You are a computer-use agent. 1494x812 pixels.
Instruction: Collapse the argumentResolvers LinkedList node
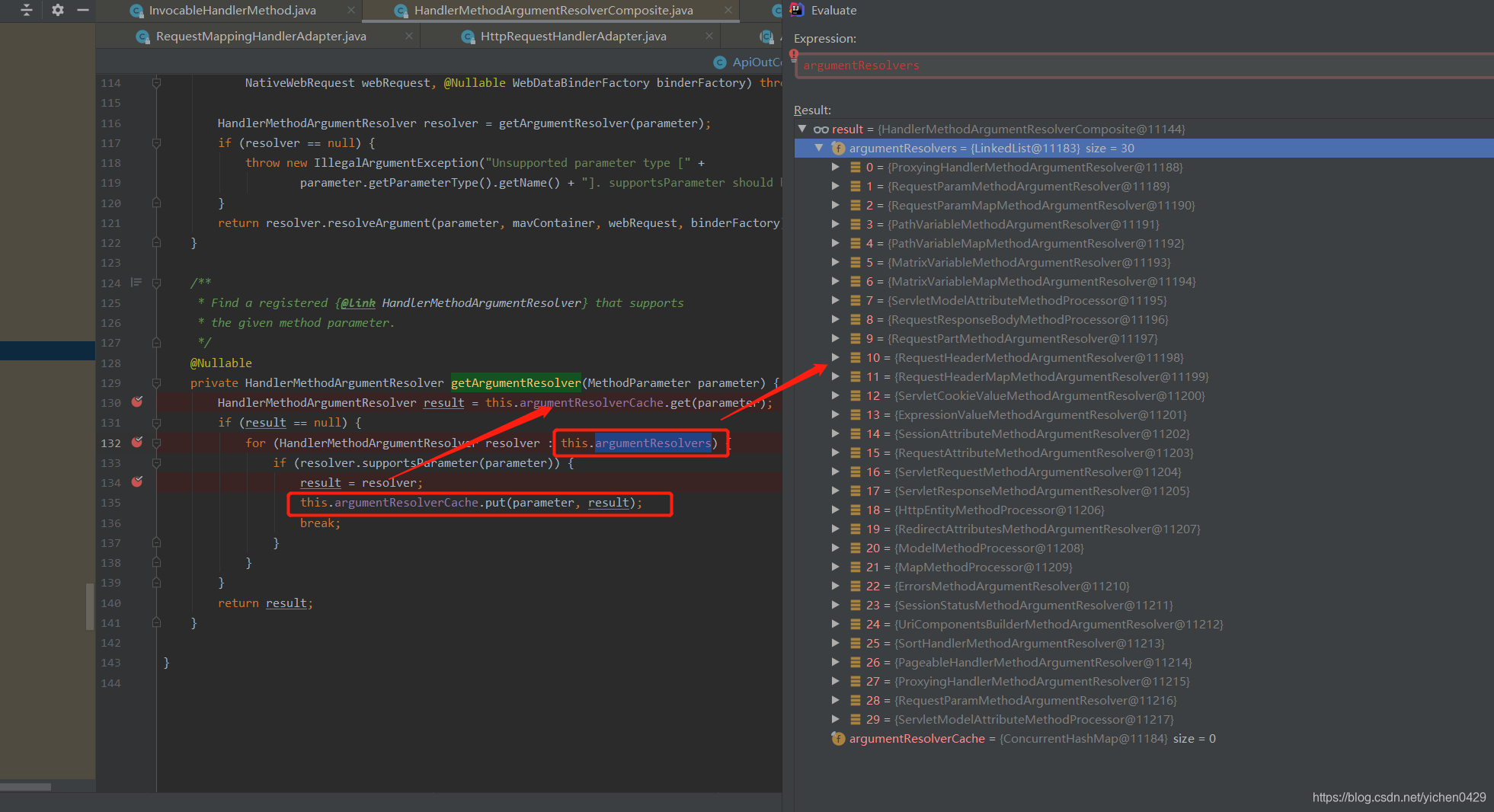pyautogui.click(x=819, y=148)
